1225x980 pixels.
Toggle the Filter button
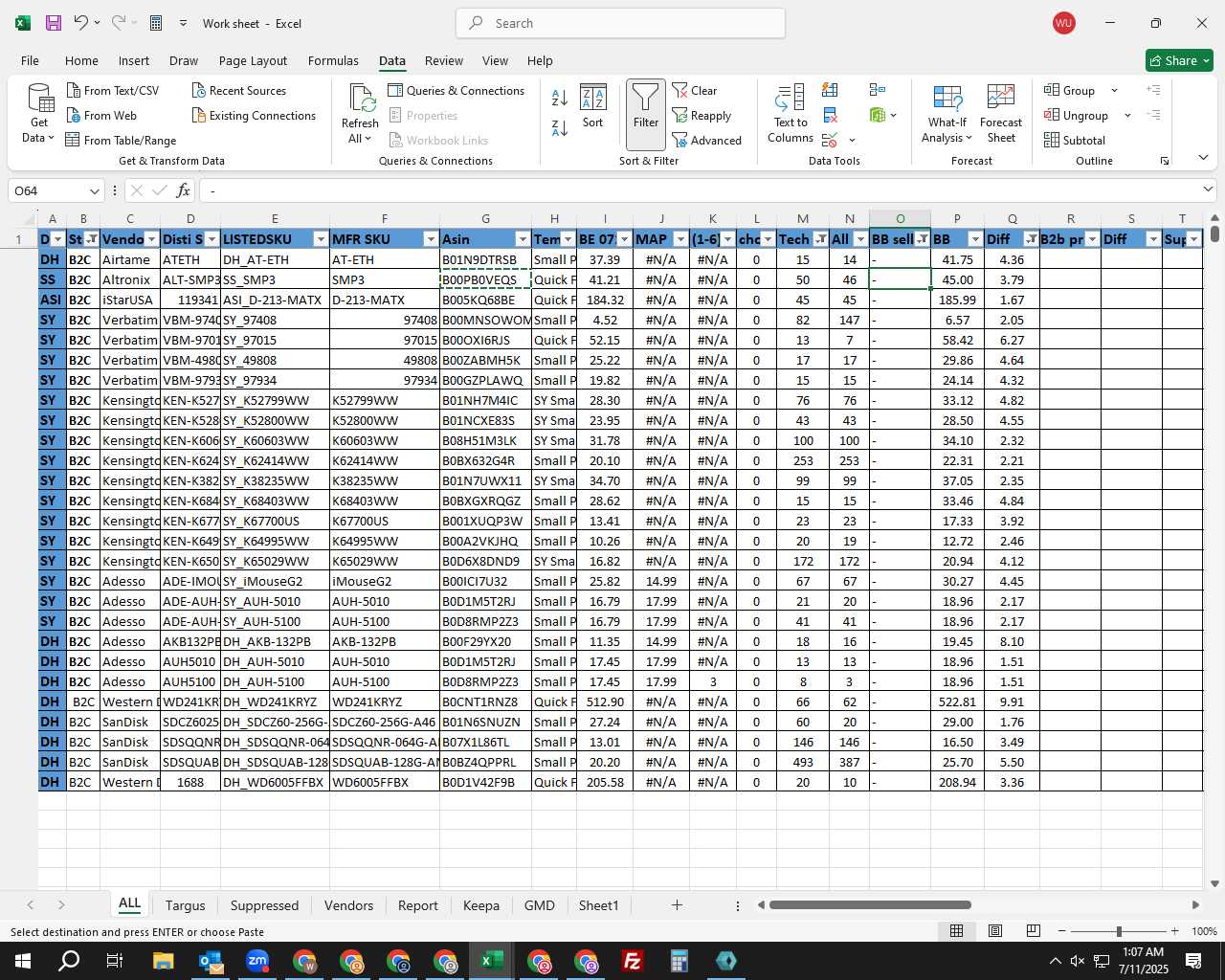tap(646, 115)
